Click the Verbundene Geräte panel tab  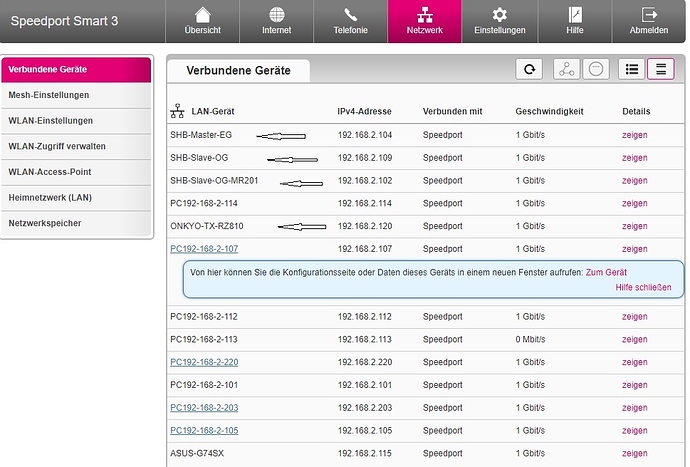239,70
